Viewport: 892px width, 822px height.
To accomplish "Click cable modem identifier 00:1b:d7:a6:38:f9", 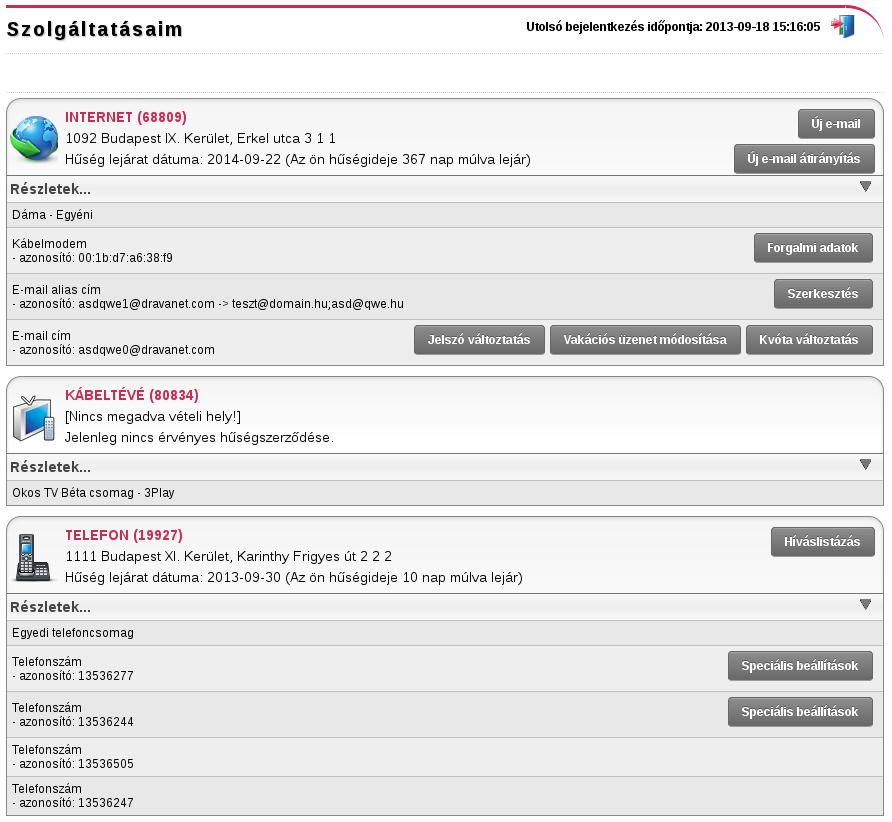I will pyautogui.click(x=125, y=258).
